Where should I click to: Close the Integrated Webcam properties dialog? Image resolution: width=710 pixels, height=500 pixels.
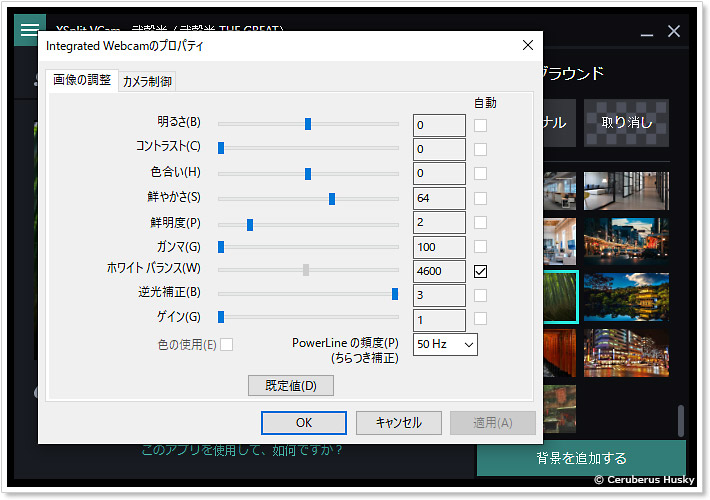click(528, 45)
